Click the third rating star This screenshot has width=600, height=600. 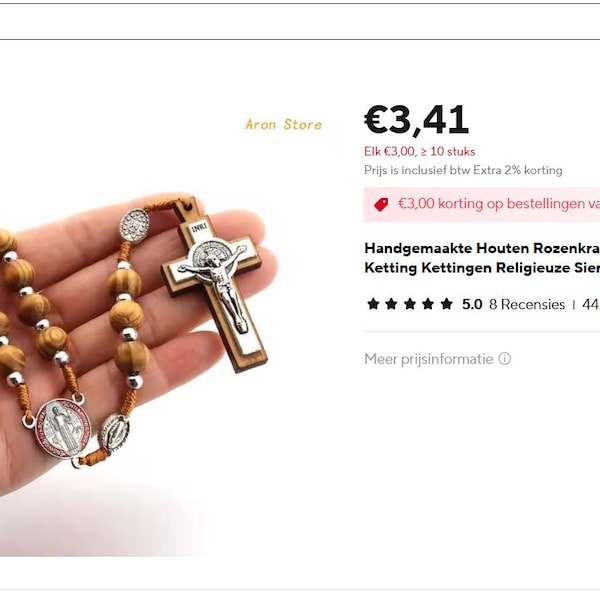(x=410, y=304)
